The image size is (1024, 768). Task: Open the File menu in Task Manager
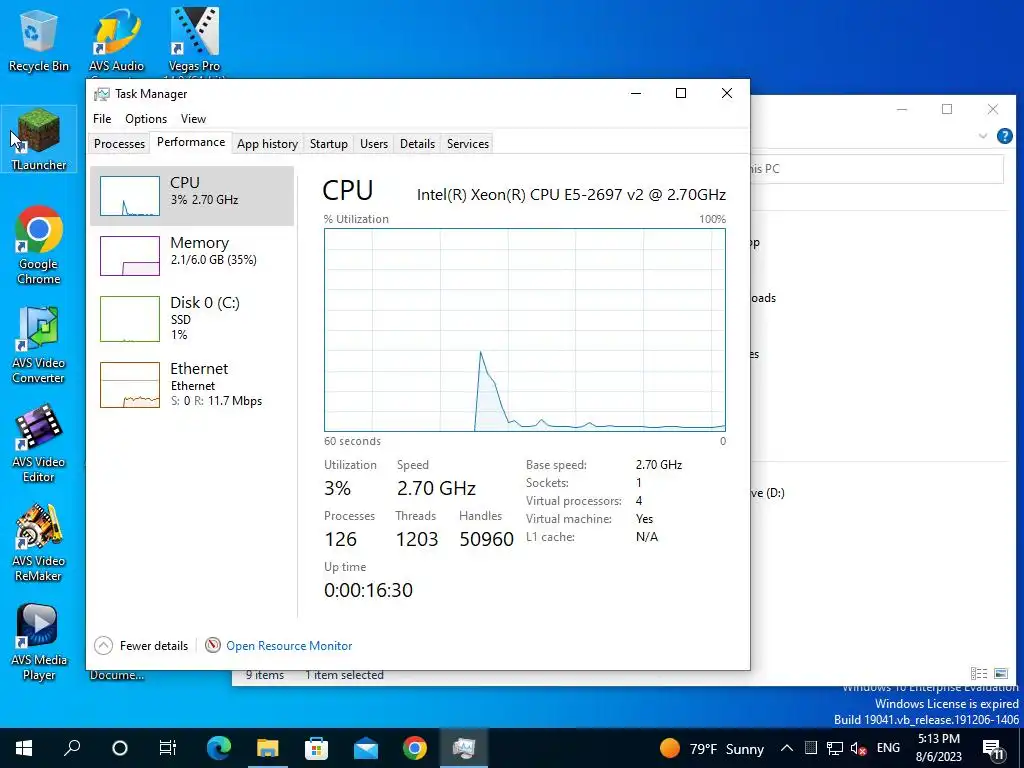102,119
